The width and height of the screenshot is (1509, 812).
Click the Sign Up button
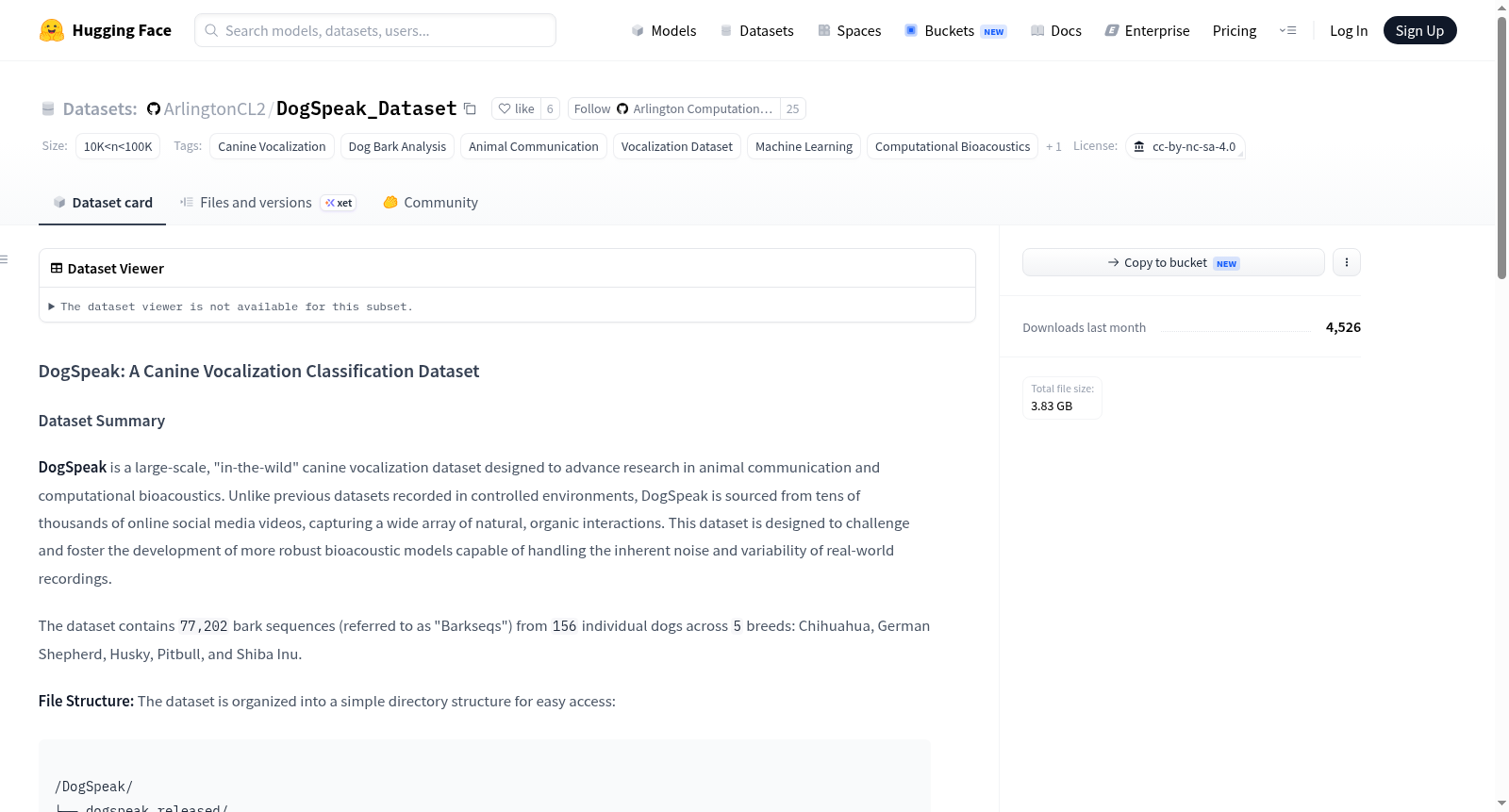click(1419, 30)
